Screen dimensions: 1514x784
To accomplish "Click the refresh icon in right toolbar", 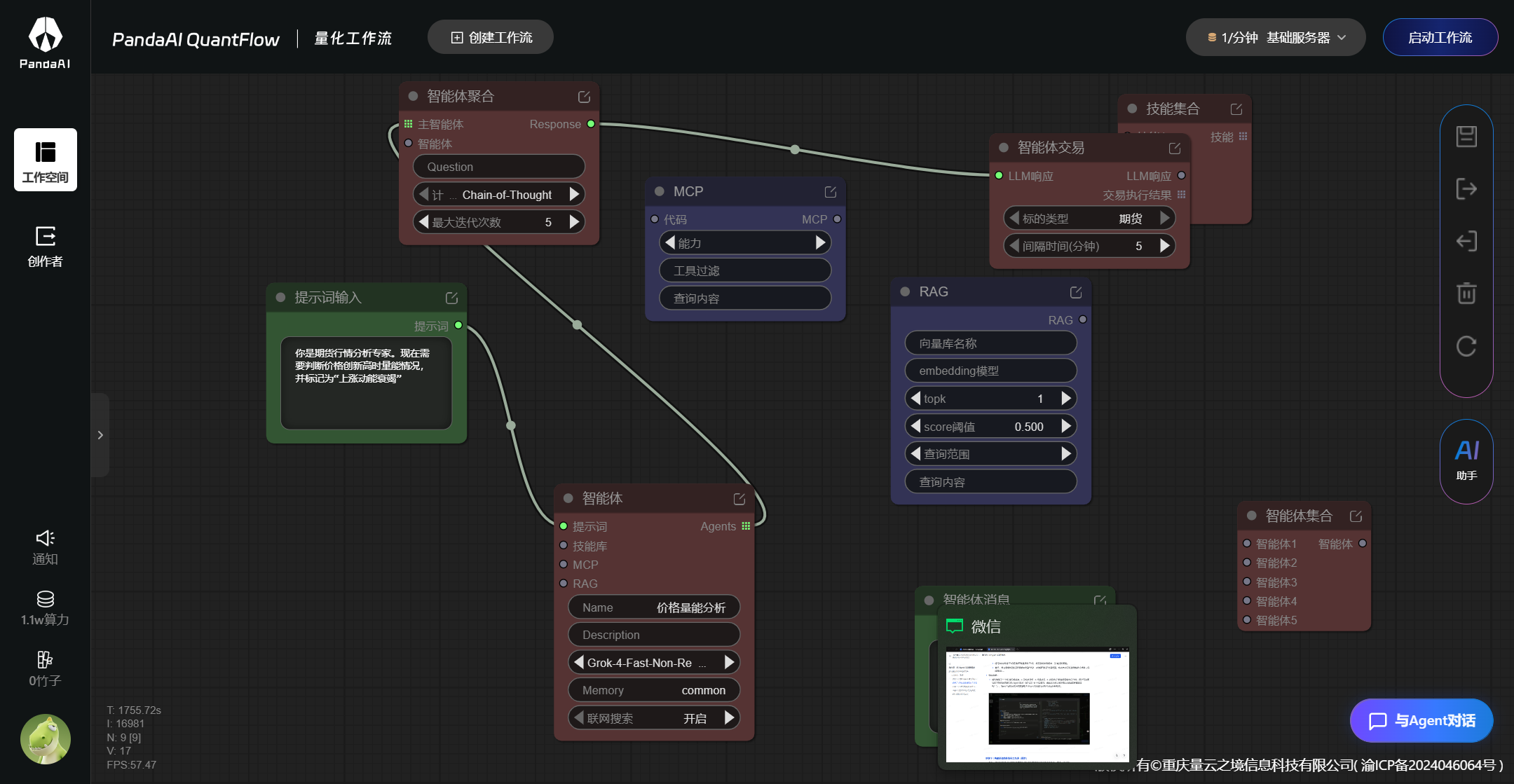I will pyautogui.click(x=1466, y=346).
